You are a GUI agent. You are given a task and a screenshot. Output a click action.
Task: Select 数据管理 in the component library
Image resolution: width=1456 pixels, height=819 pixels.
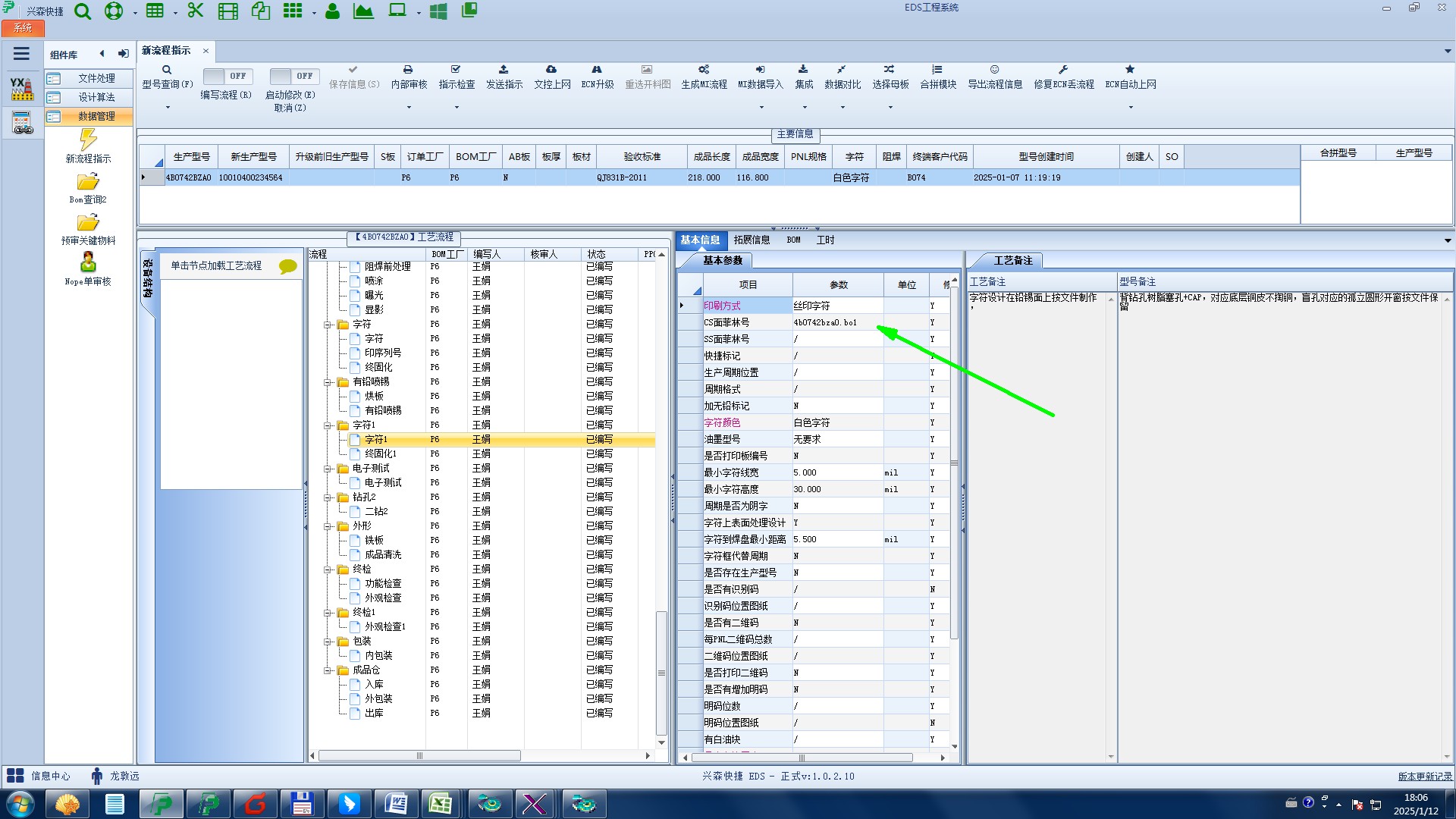pos(96,116)
